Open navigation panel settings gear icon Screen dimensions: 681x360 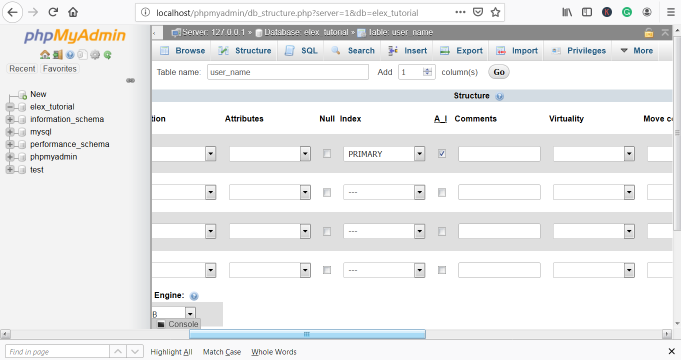pyautogui.click(x=95, y=55)
